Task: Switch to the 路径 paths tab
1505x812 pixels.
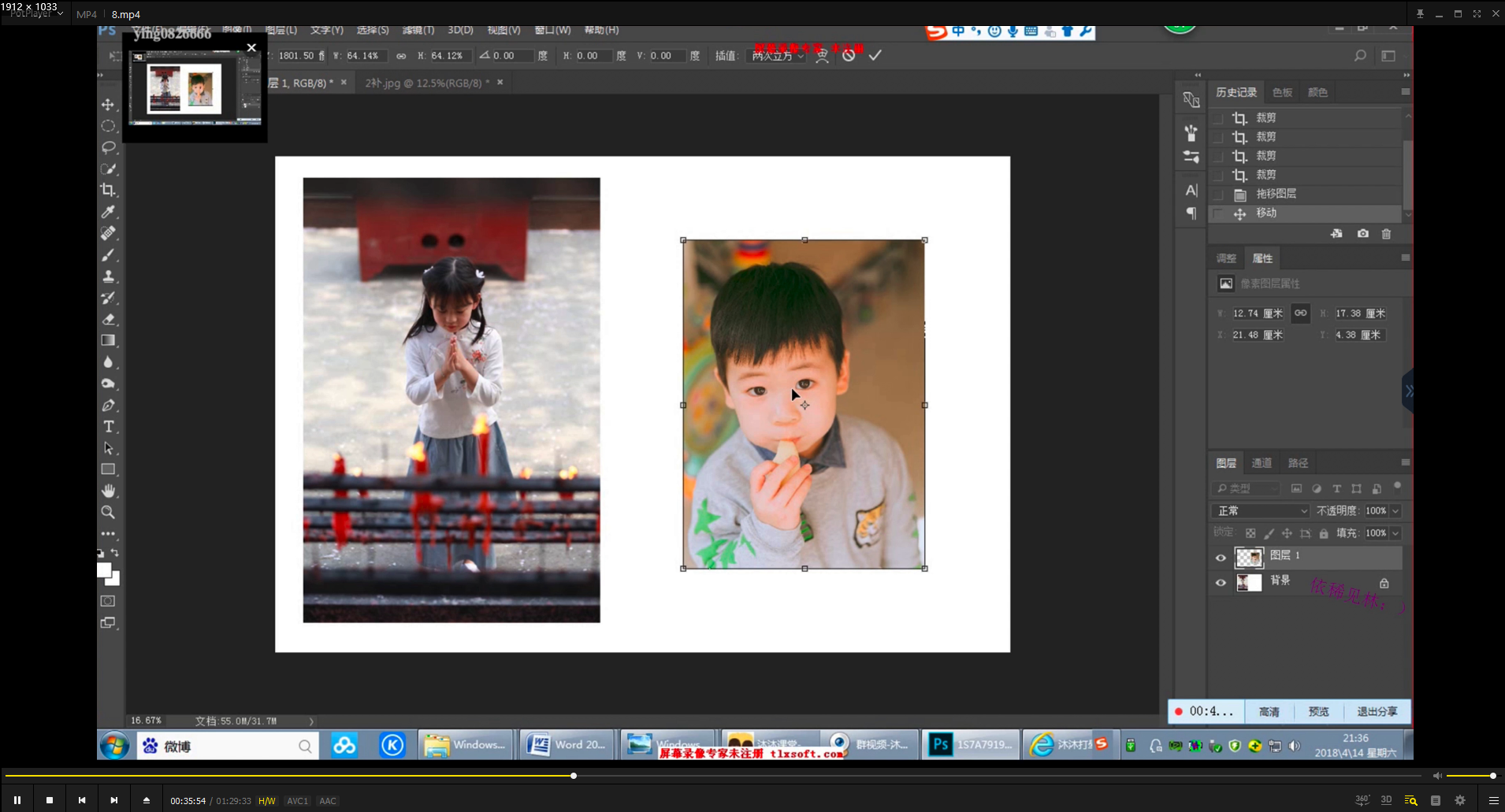Action: (x=1298, y=463)
